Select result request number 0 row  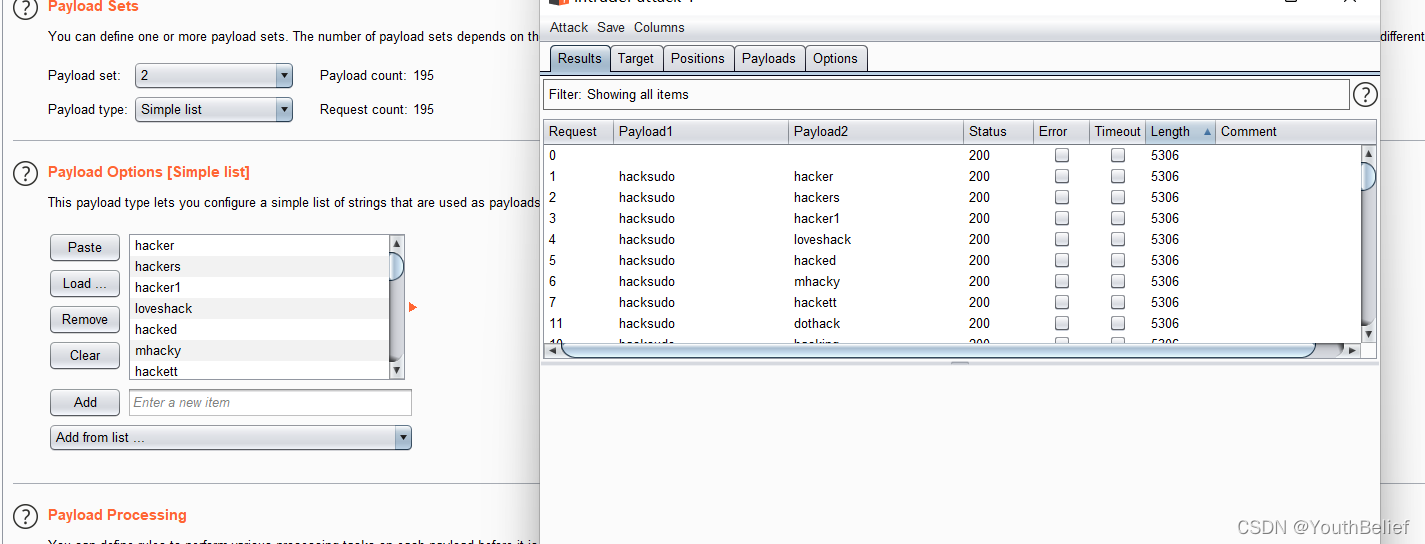[x=952, y=155]
